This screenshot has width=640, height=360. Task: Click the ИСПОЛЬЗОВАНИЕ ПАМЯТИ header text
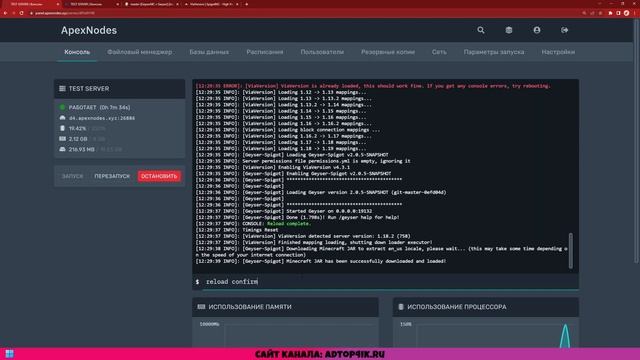[x=250, y=307]
